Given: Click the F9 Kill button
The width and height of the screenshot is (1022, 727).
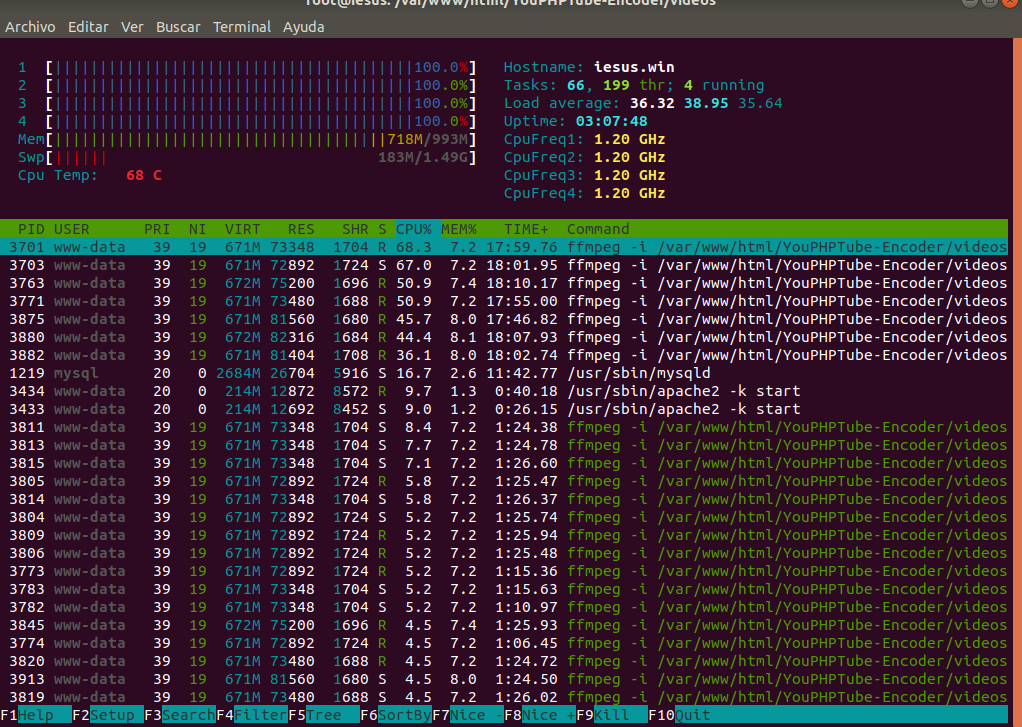Looking at the screenshot, I should coord(612,715).
